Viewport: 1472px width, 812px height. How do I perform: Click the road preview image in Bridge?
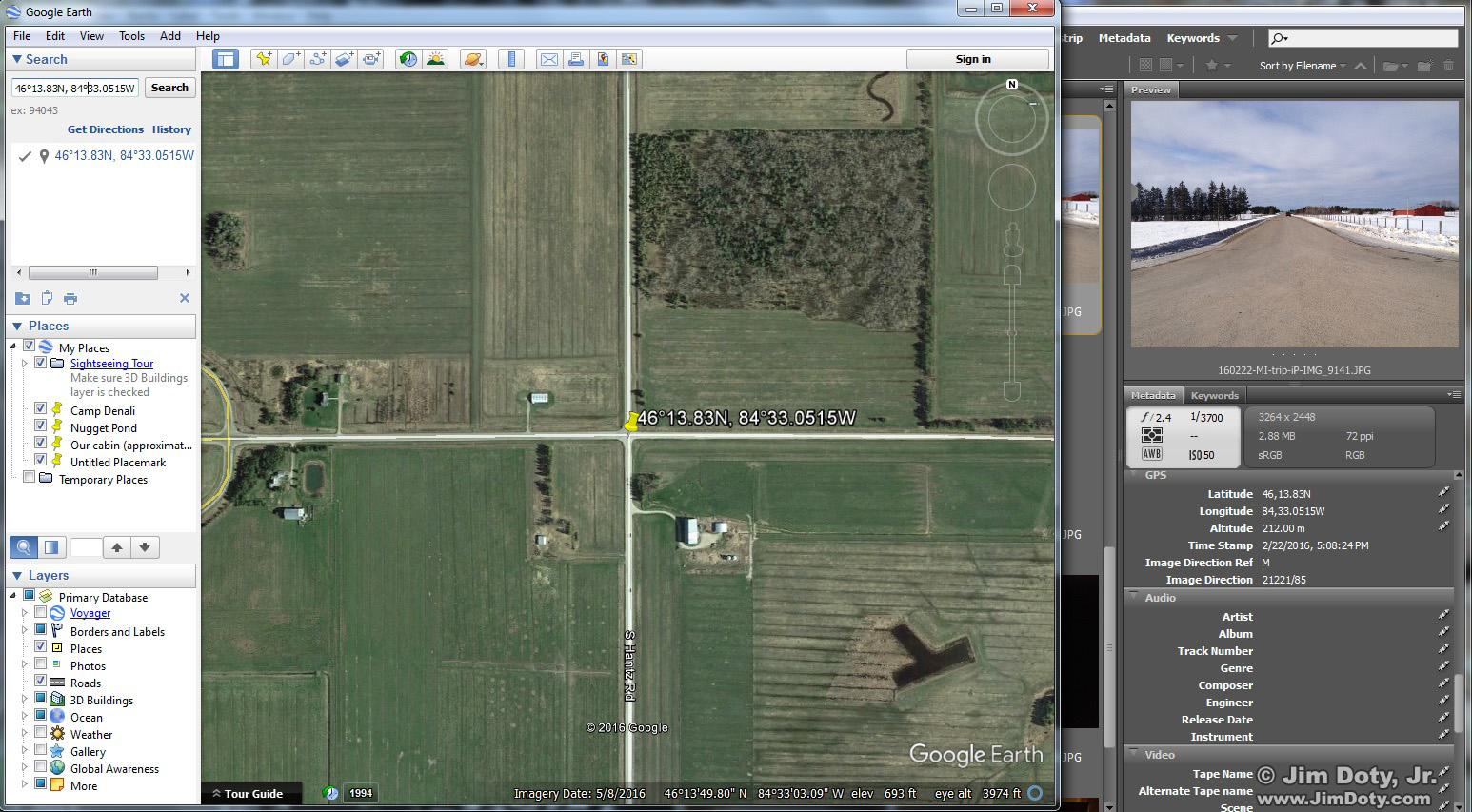click(1294, 224)
